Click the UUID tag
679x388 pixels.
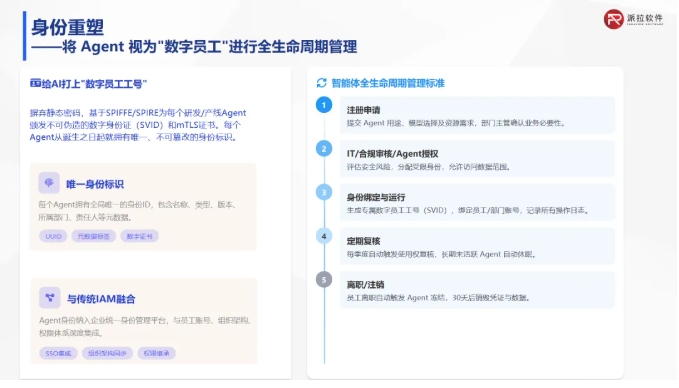(53, 236)
